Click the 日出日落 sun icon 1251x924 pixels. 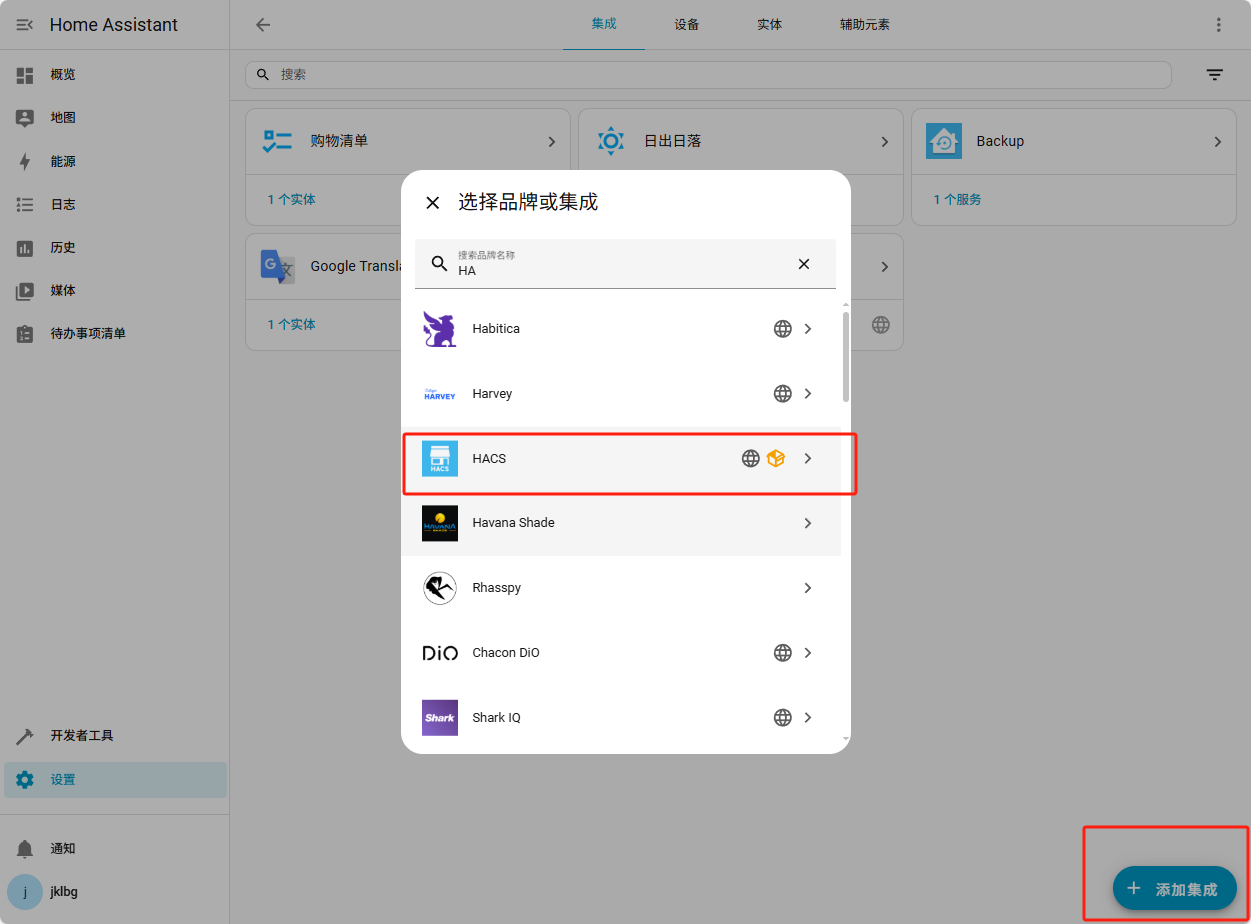[x=610, y=142]
